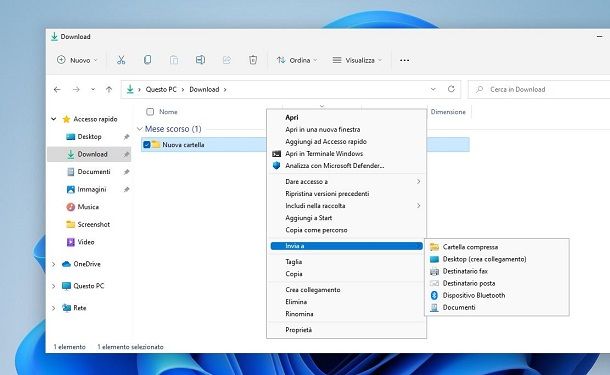Click the Paste icon in toolbar
610x375 pixels.
coord(174,60)
